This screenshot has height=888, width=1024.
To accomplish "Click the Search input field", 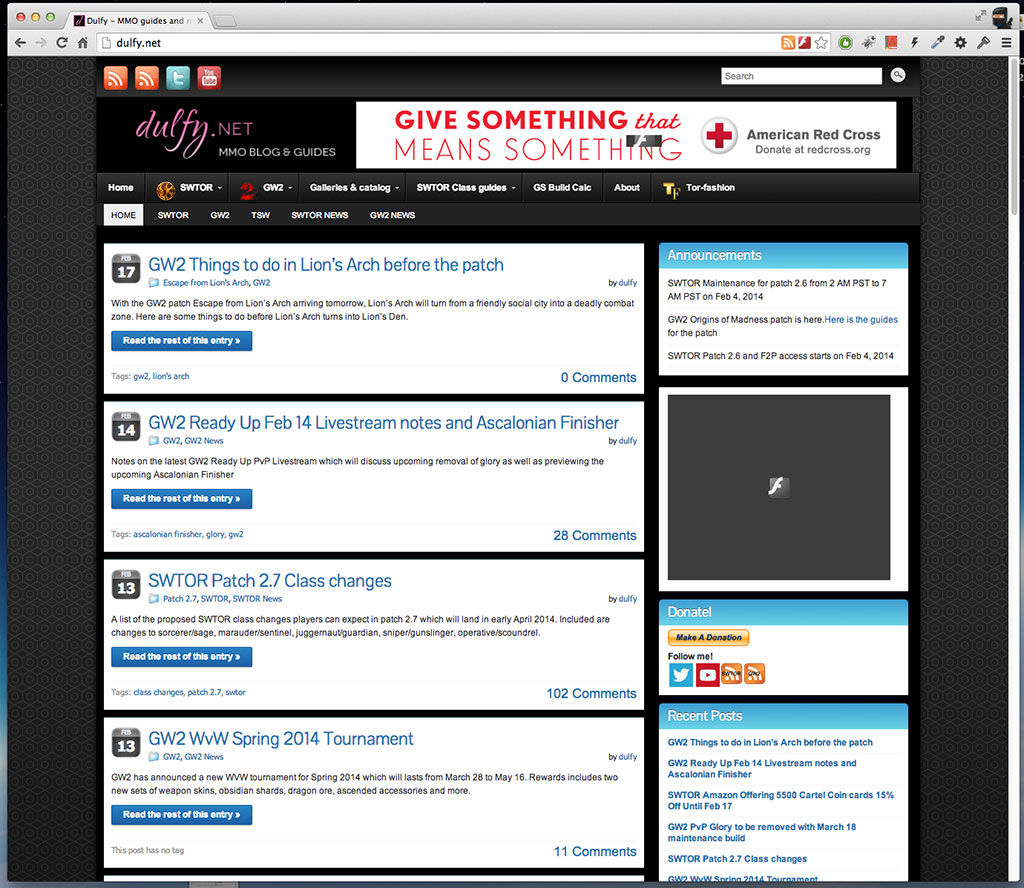I will tap(801, 76).
